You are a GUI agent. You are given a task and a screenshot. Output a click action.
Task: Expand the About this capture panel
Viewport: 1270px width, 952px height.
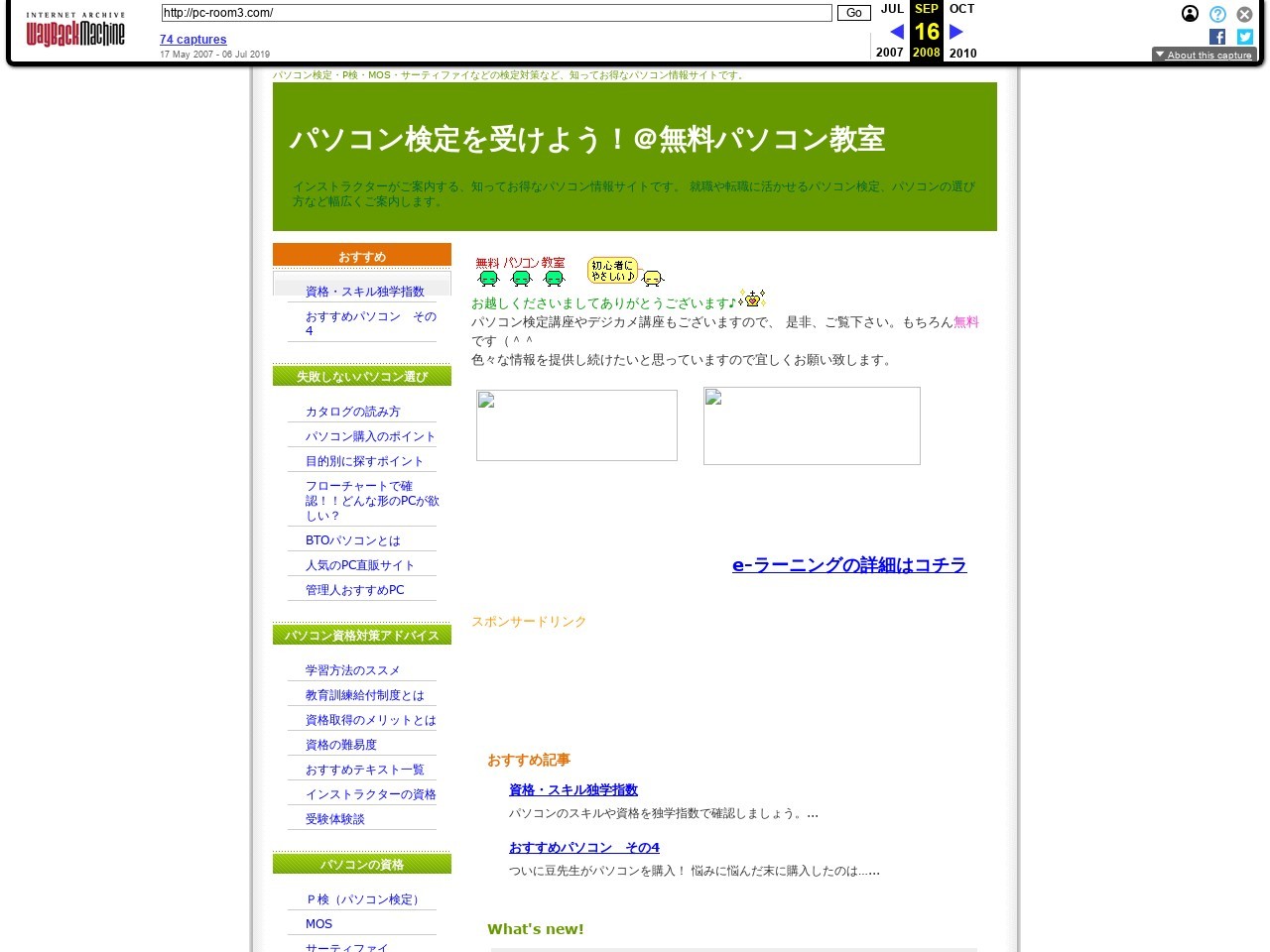click(1204, 55)
